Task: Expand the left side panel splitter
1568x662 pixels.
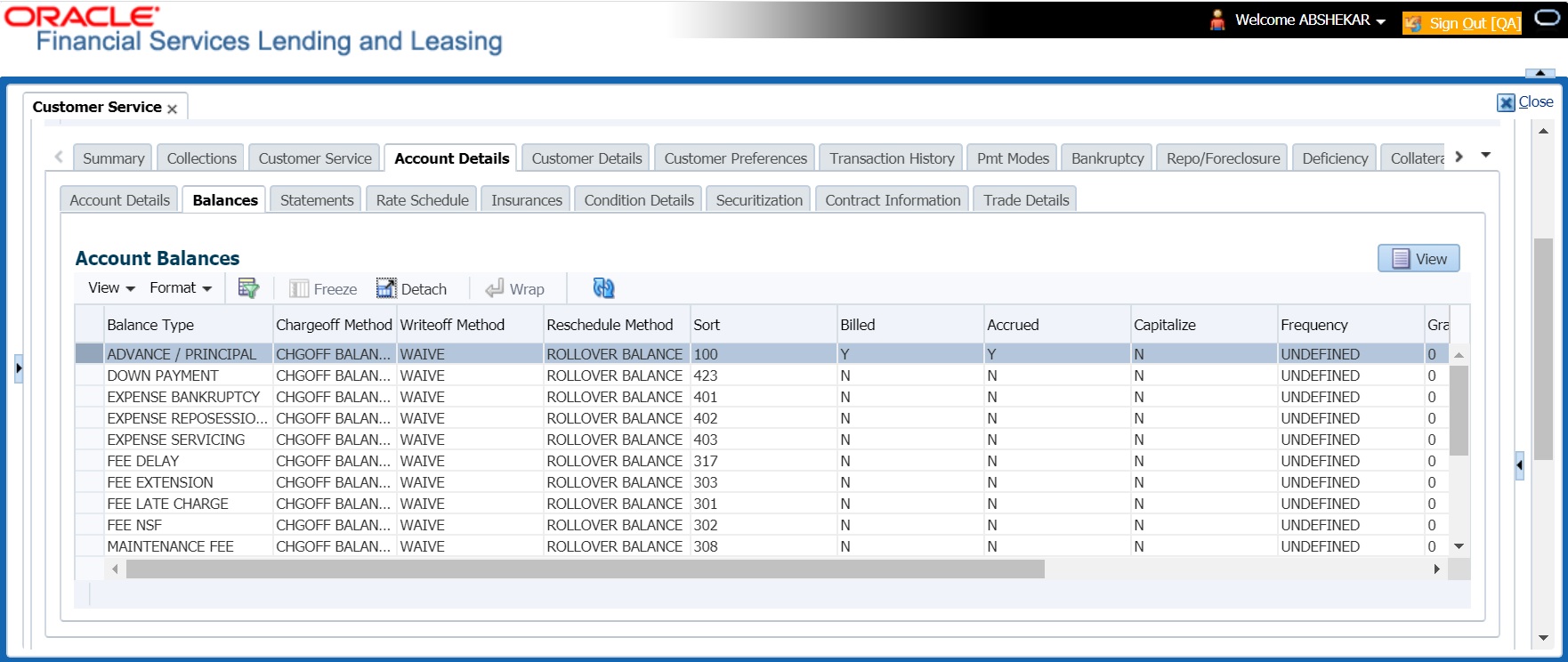Action: (x=19, y=368)
